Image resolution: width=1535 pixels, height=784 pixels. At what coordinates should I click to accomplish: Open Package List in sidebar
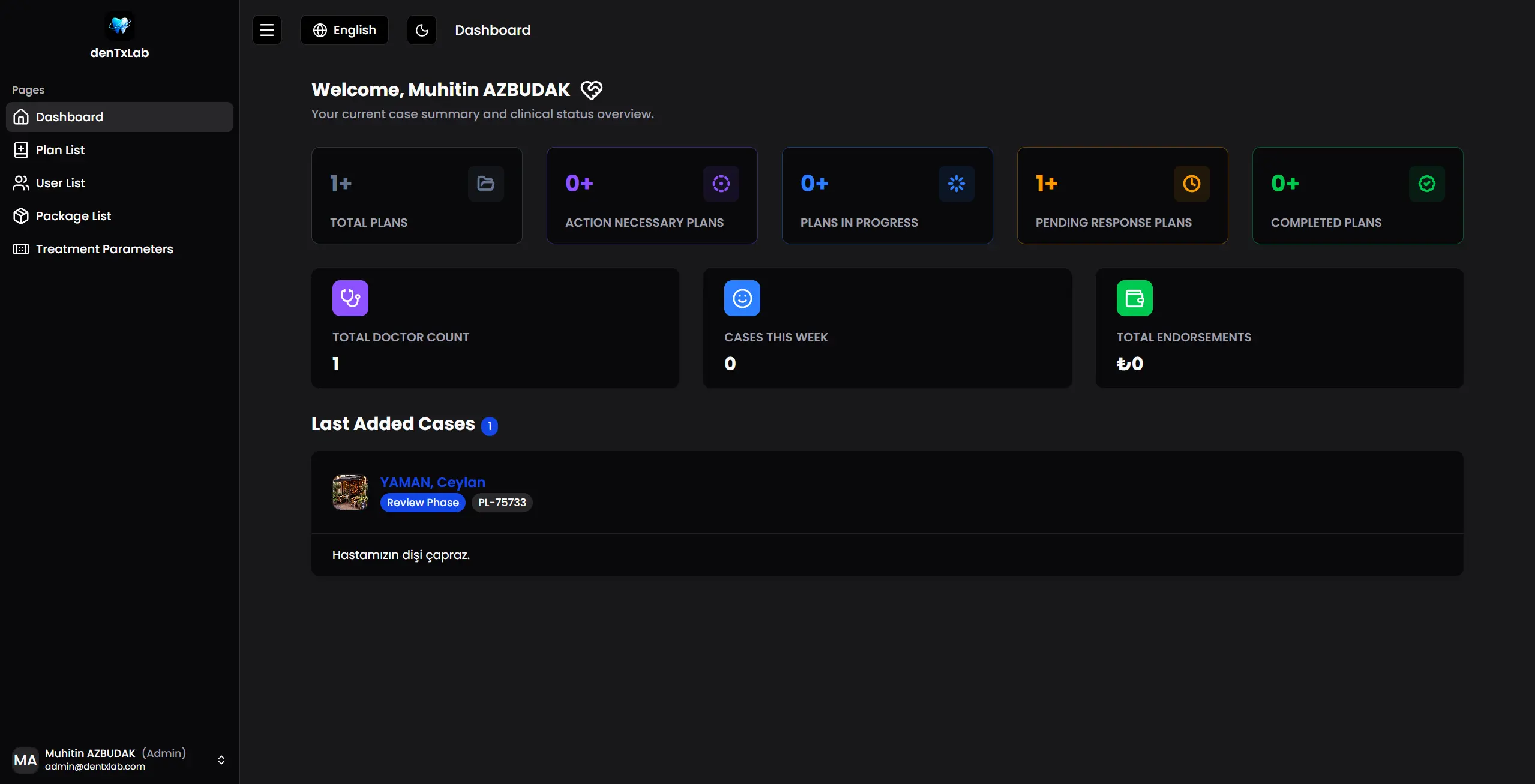coord(73,216)
